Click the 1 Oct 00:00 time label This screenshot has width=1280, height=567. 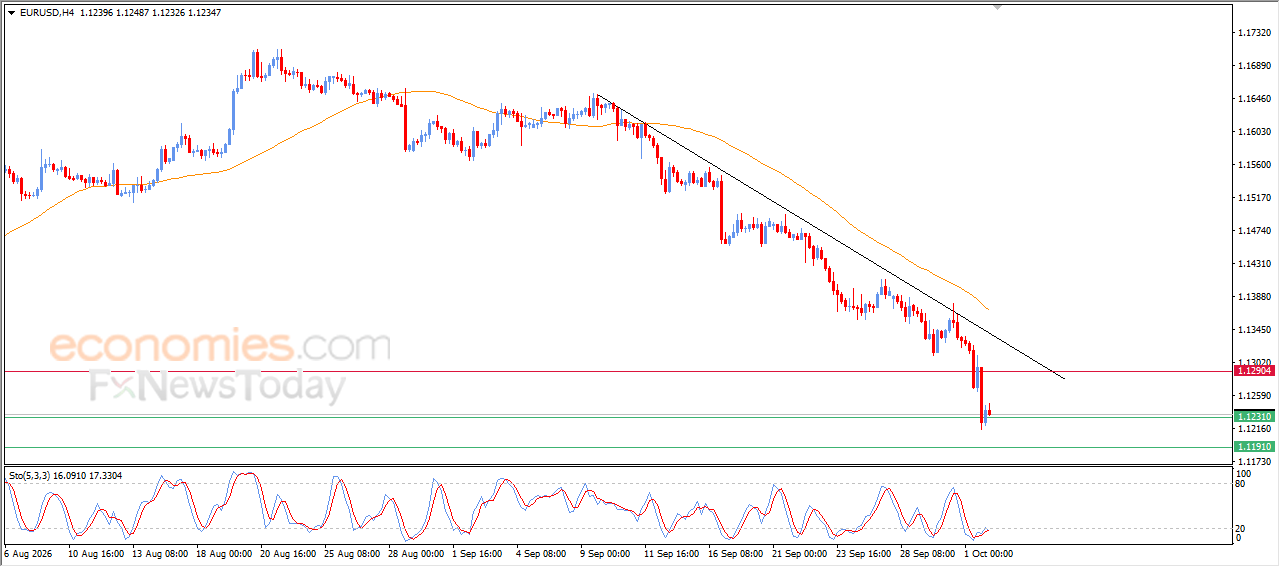point(989,552)
